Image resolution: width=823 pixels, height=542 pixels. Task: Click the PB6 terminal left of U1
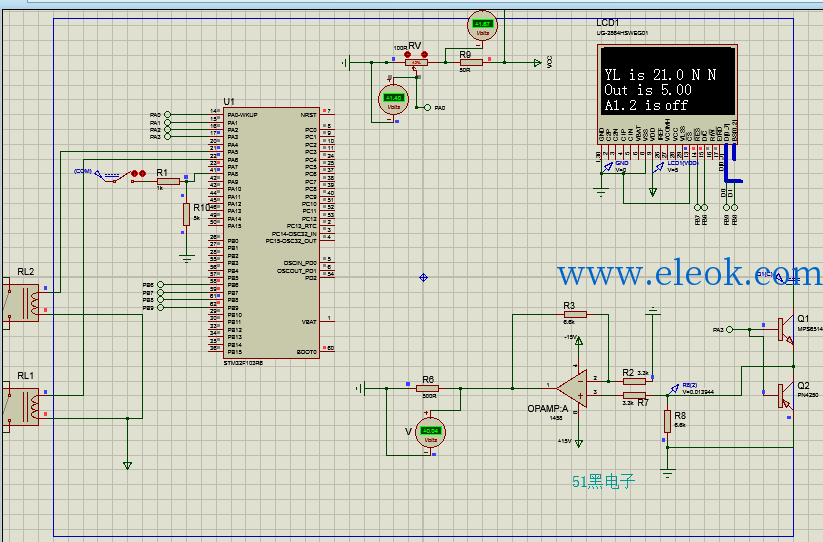coord(161,285)
